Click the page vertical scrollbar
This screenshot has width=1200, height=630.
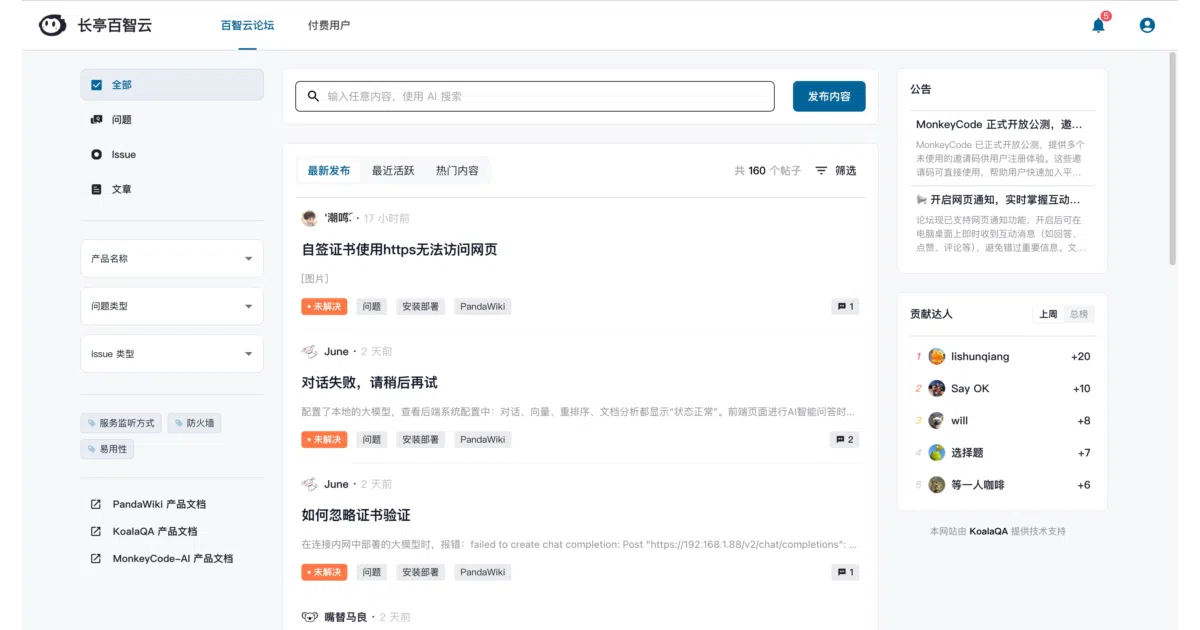[x=1173, y=160]
